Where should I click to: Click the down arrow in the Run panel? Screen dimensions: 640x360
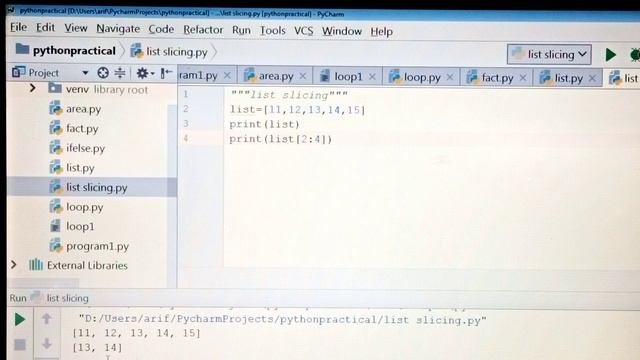[47, 343]
